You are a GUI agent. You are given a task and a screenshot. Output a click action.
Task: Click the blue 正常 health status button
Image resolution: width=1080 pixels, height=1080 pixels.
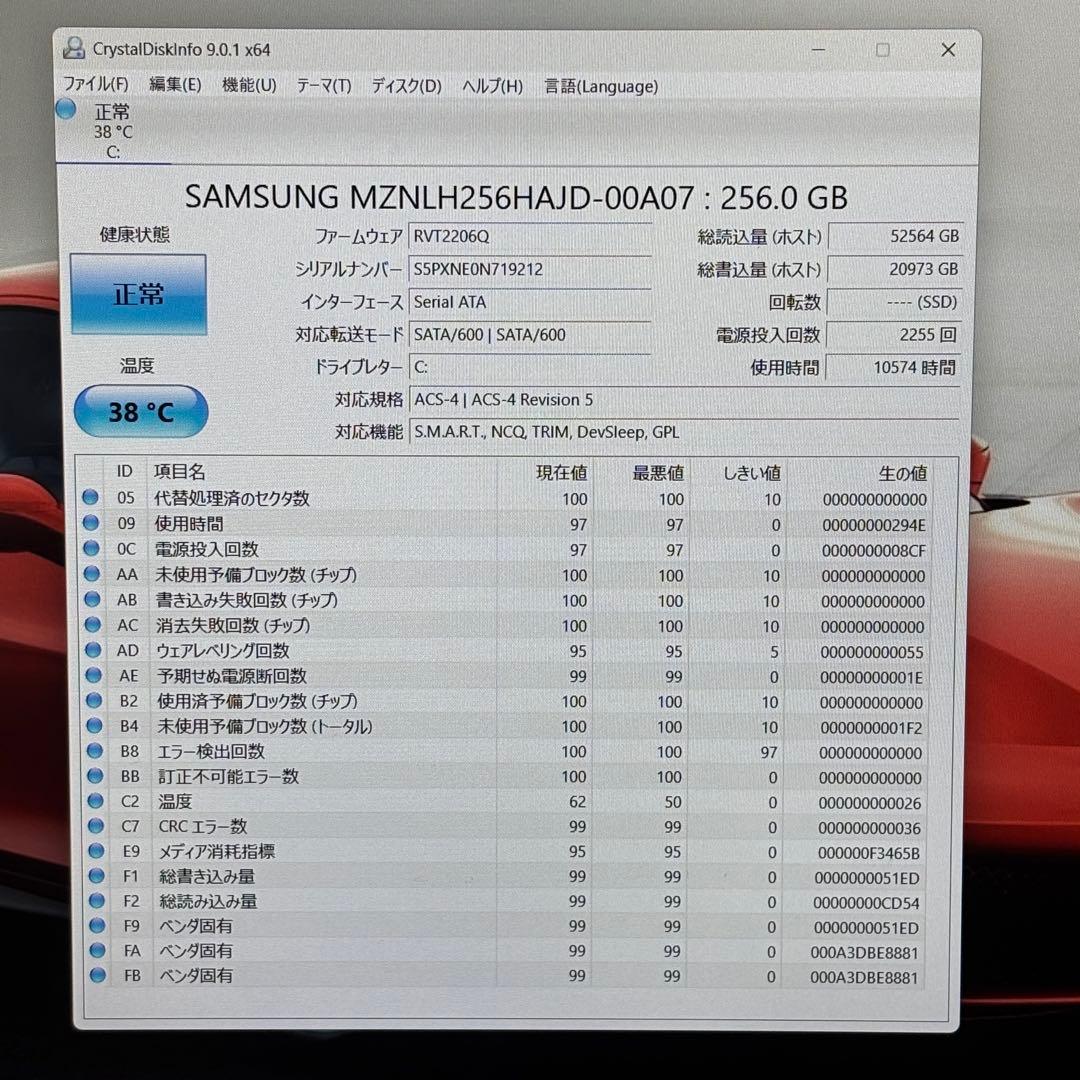(x=138, y=294)
